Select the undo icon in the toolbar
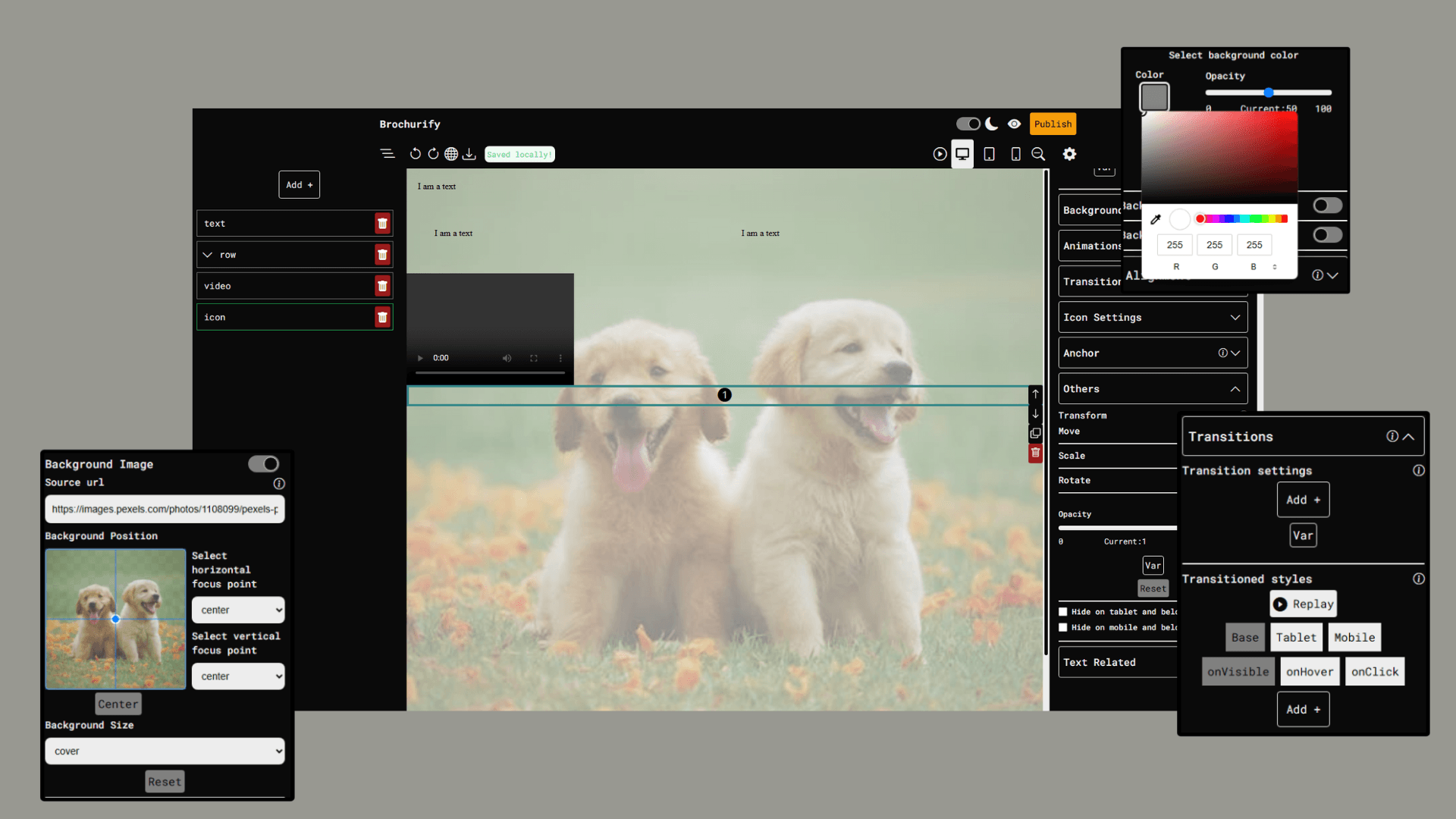1456x819 pixels. click(416, 154)
